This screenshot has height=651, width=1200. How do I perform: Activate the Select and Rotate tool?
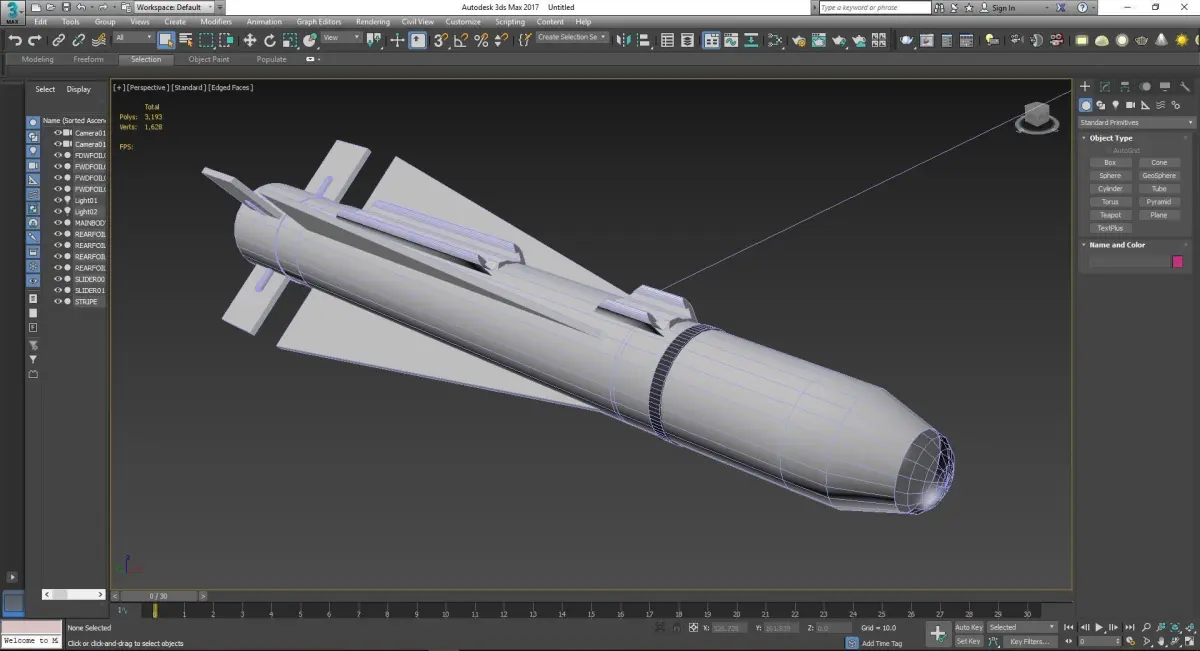tap(269, 40)
